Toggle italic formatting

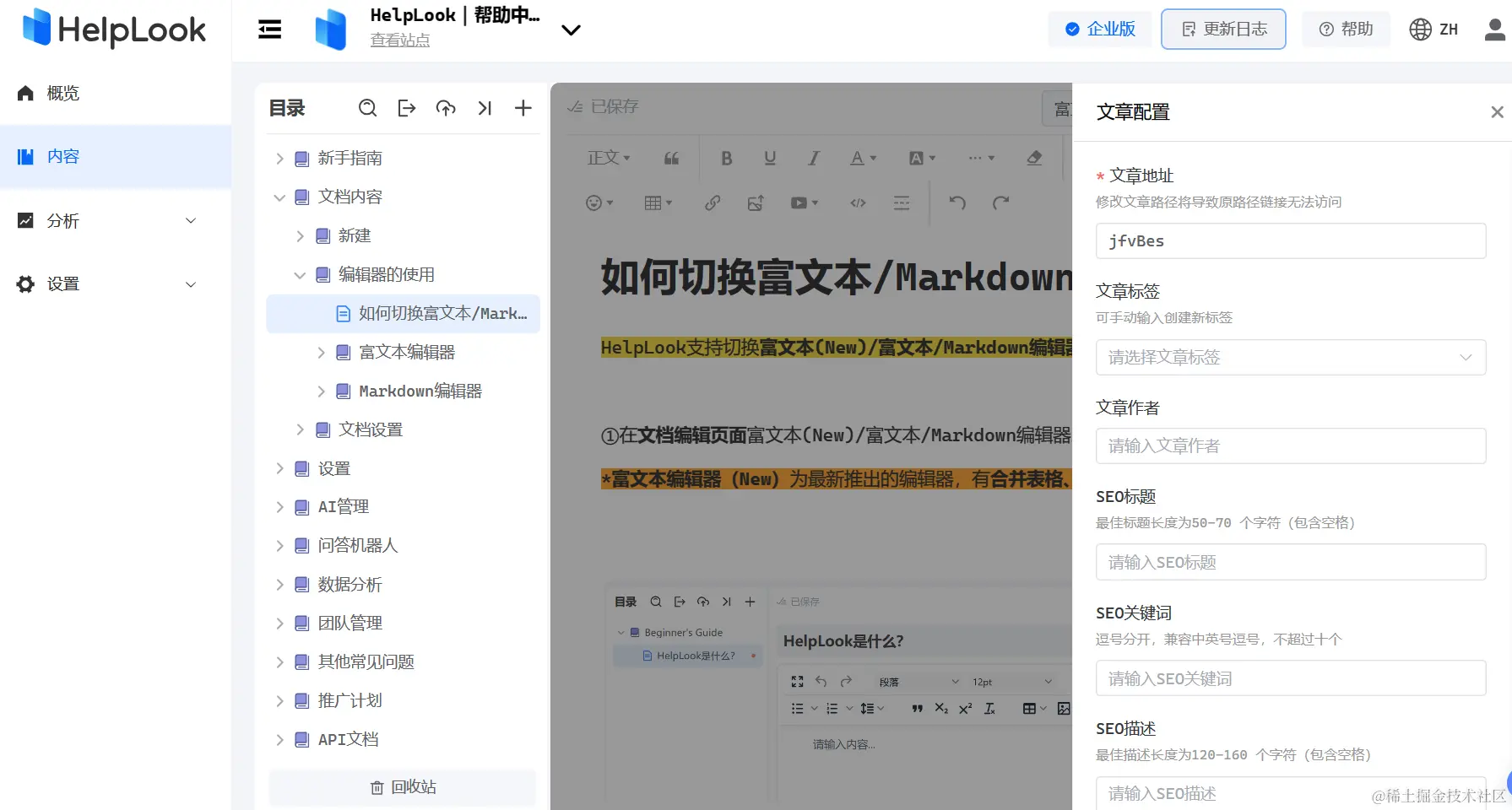tap(814, 158)
